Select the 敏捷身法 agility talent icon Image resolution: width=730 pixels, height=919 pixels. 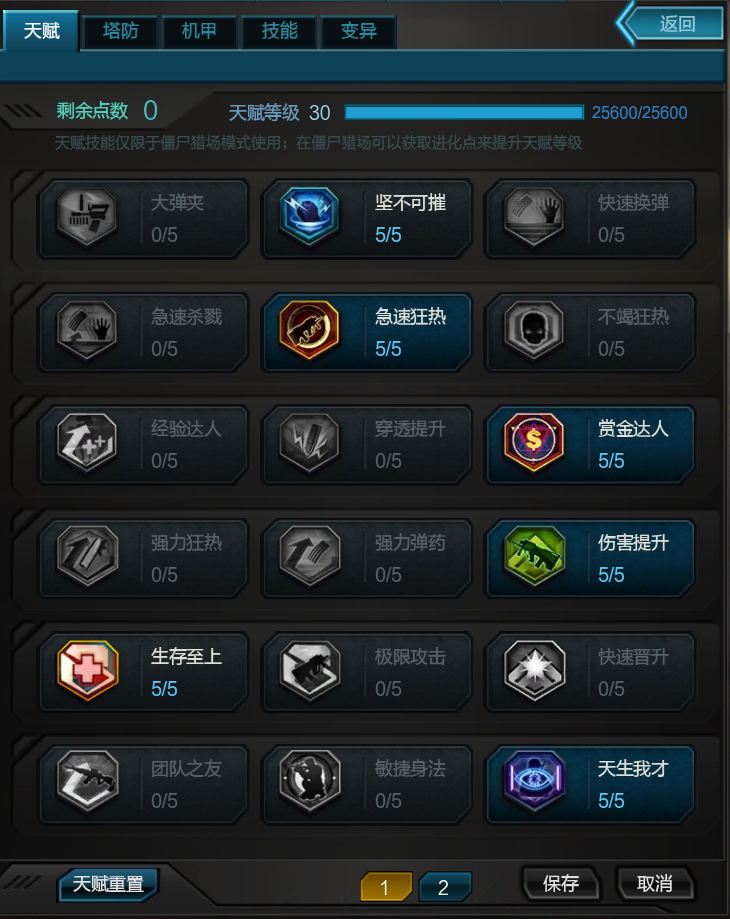pyautogui.click(x=309, y=782)
